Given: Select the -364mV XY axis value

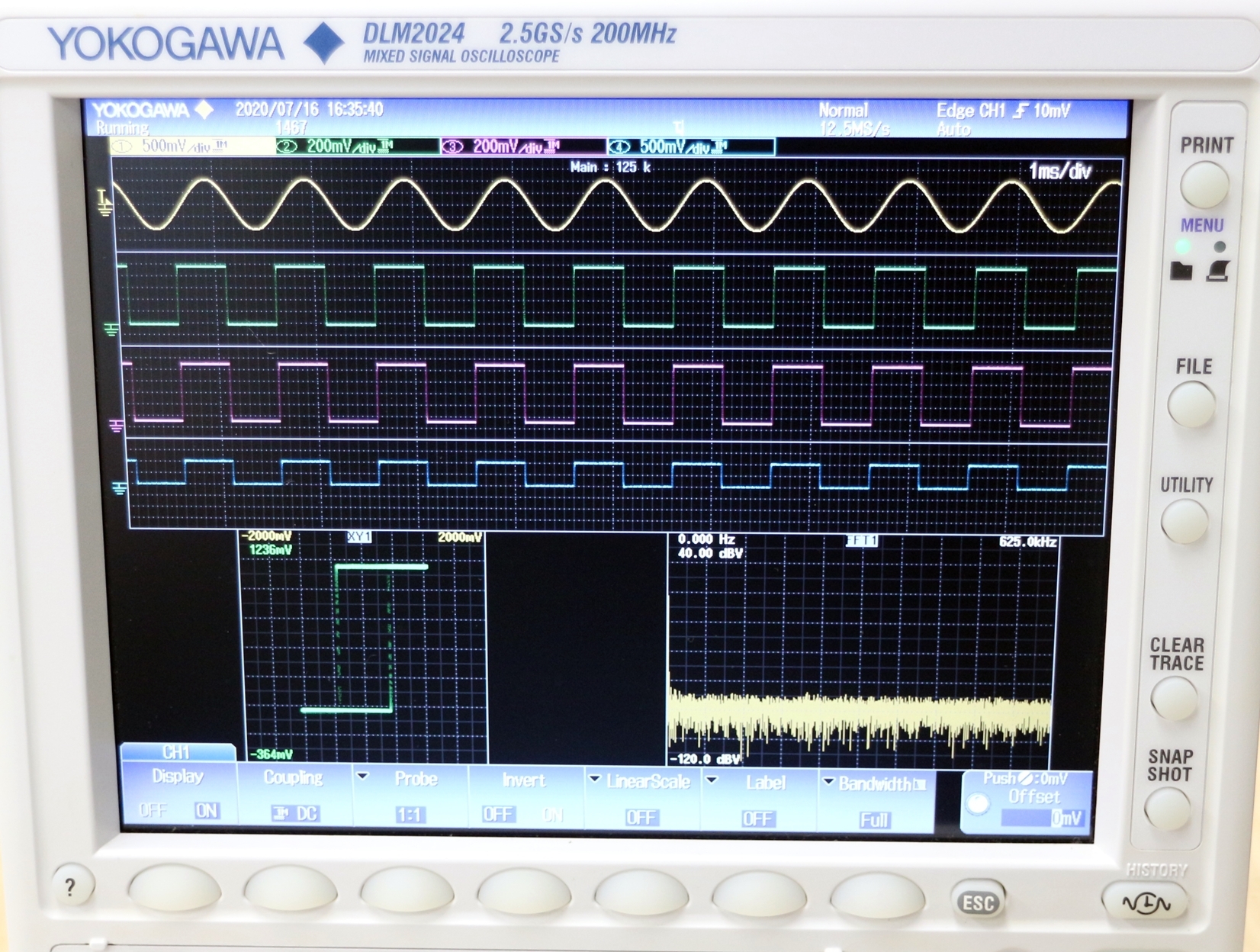Looking at the screenshot, I should point(271,754).
